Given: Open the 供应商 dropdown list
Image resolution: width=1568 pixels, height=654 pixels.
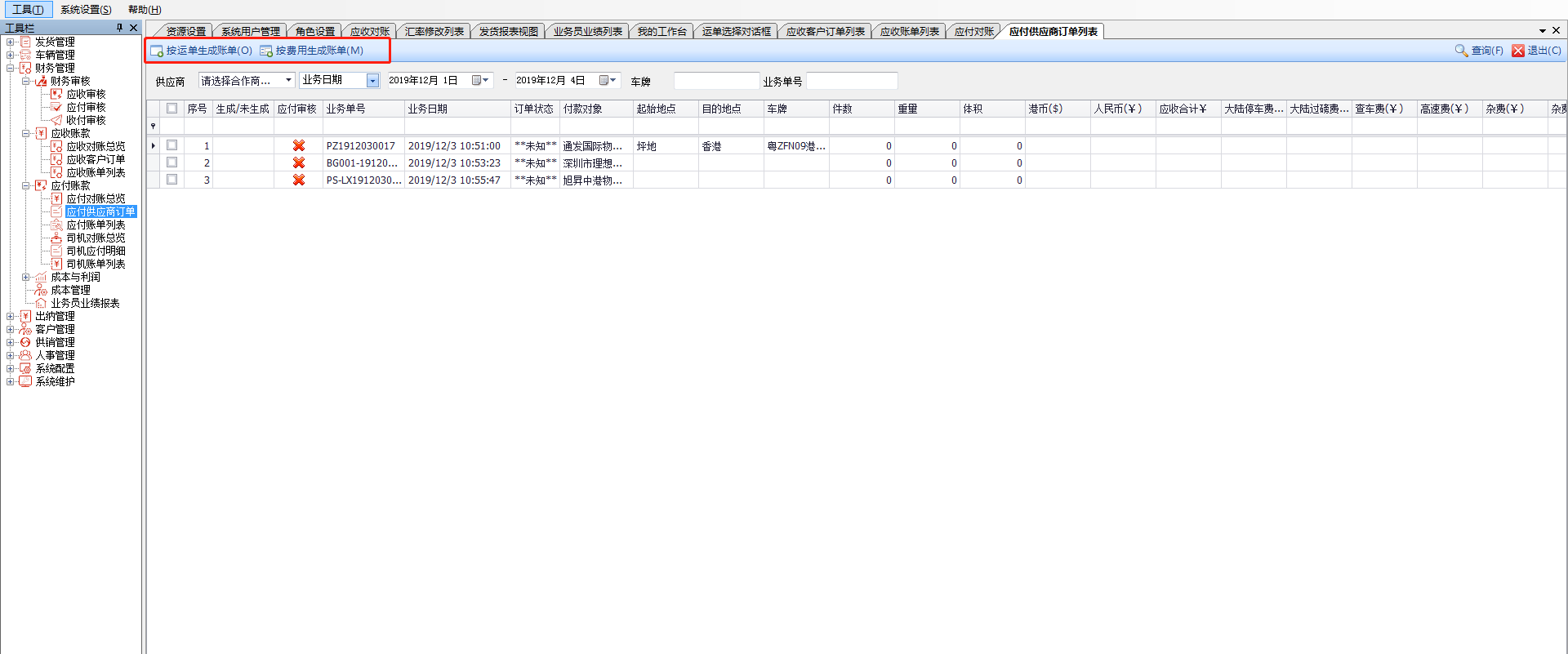Looking at the screenshot, I should click(x=288, y=80).
